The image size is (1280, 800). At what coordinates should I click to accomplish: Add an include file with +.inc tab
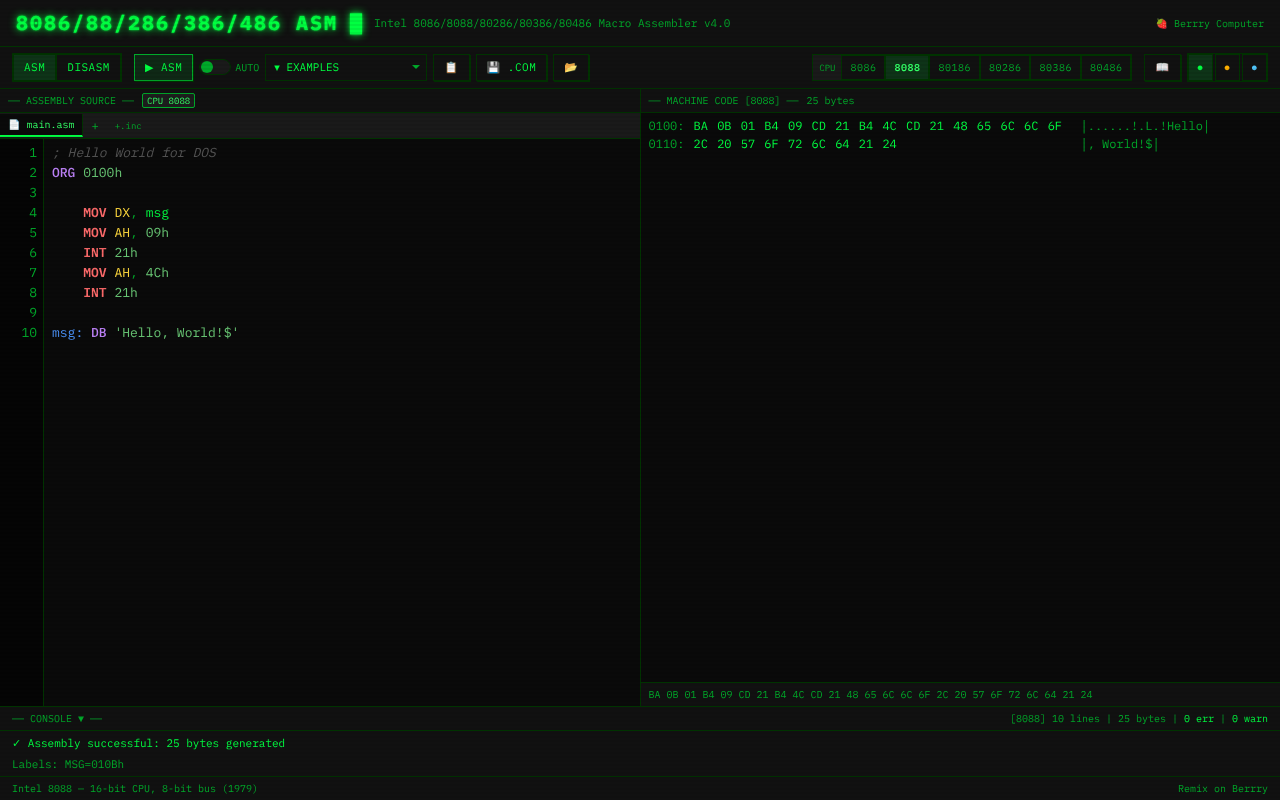(128, 126)
